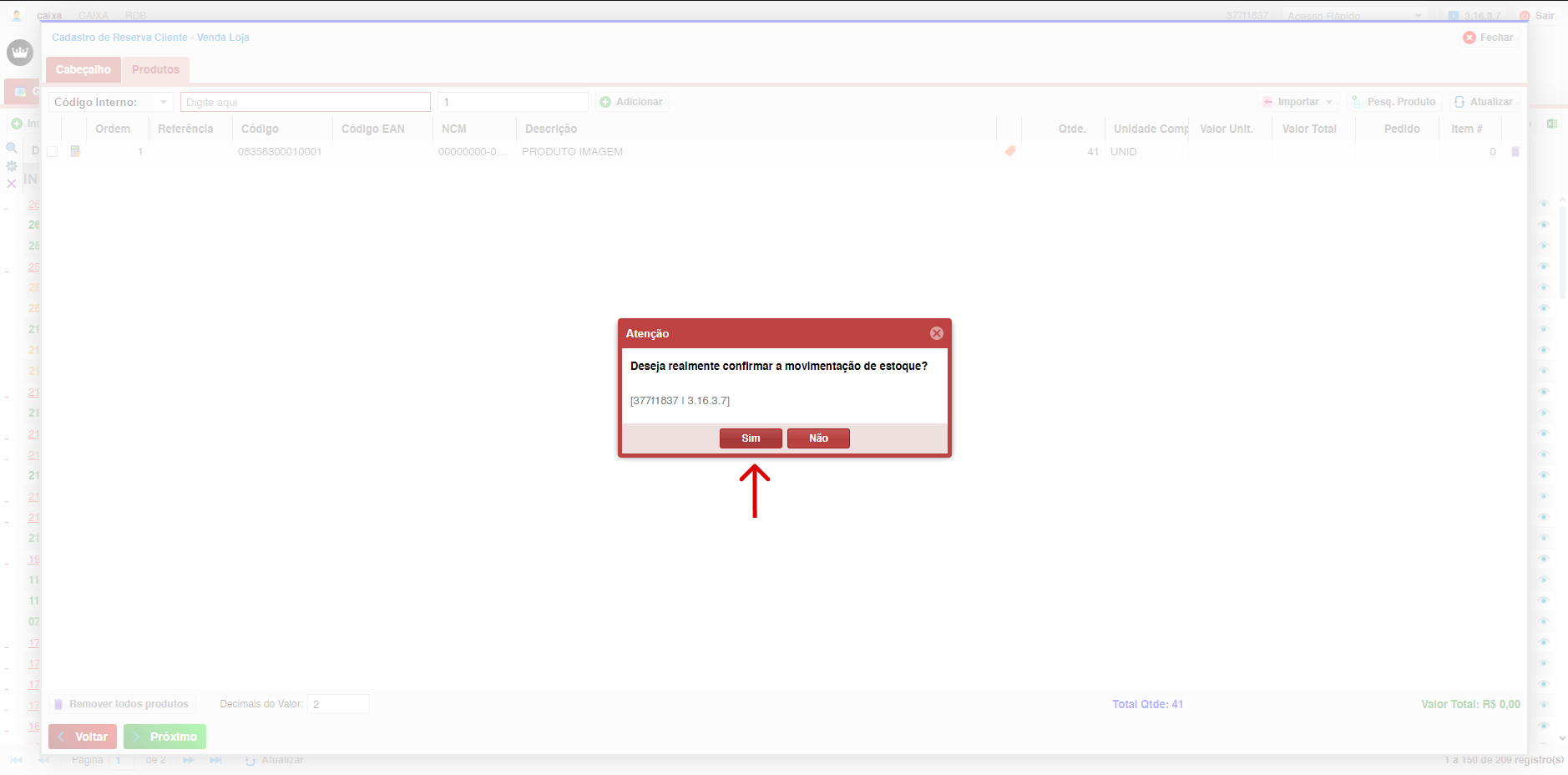This screenshot has height=775, width=1568.
Task: Confirm stock movement with Sim button
Action: tap(750, 438)
